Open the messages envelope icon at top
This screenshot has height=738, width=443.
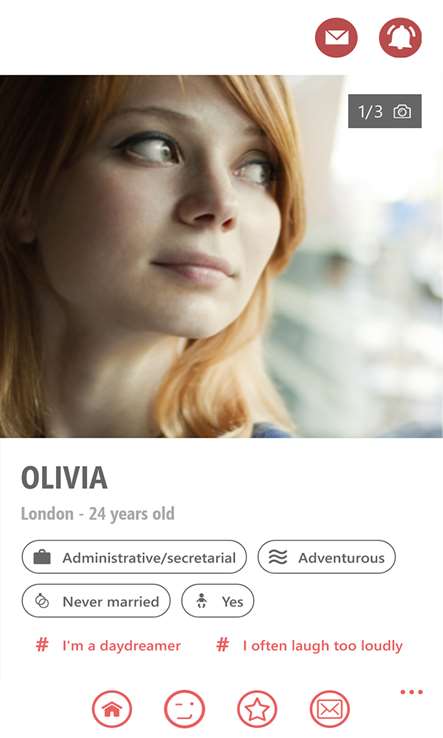point(336,38)
